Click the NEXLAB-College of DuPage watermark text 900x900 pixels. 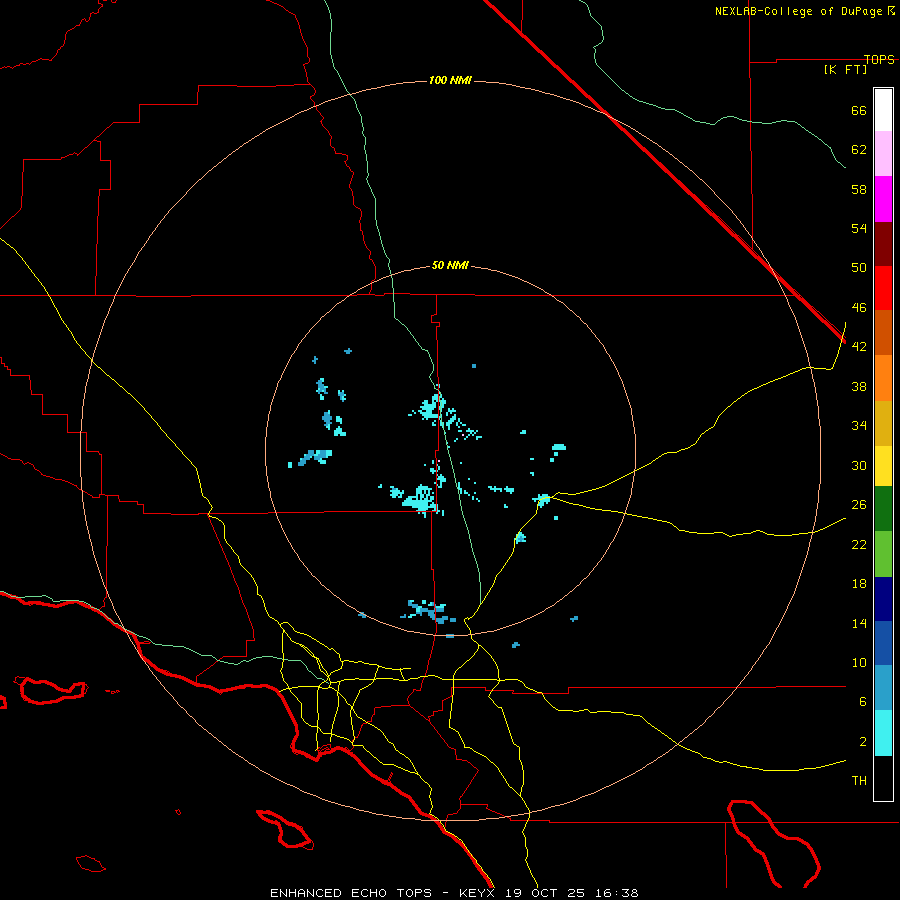click(799, 11)
